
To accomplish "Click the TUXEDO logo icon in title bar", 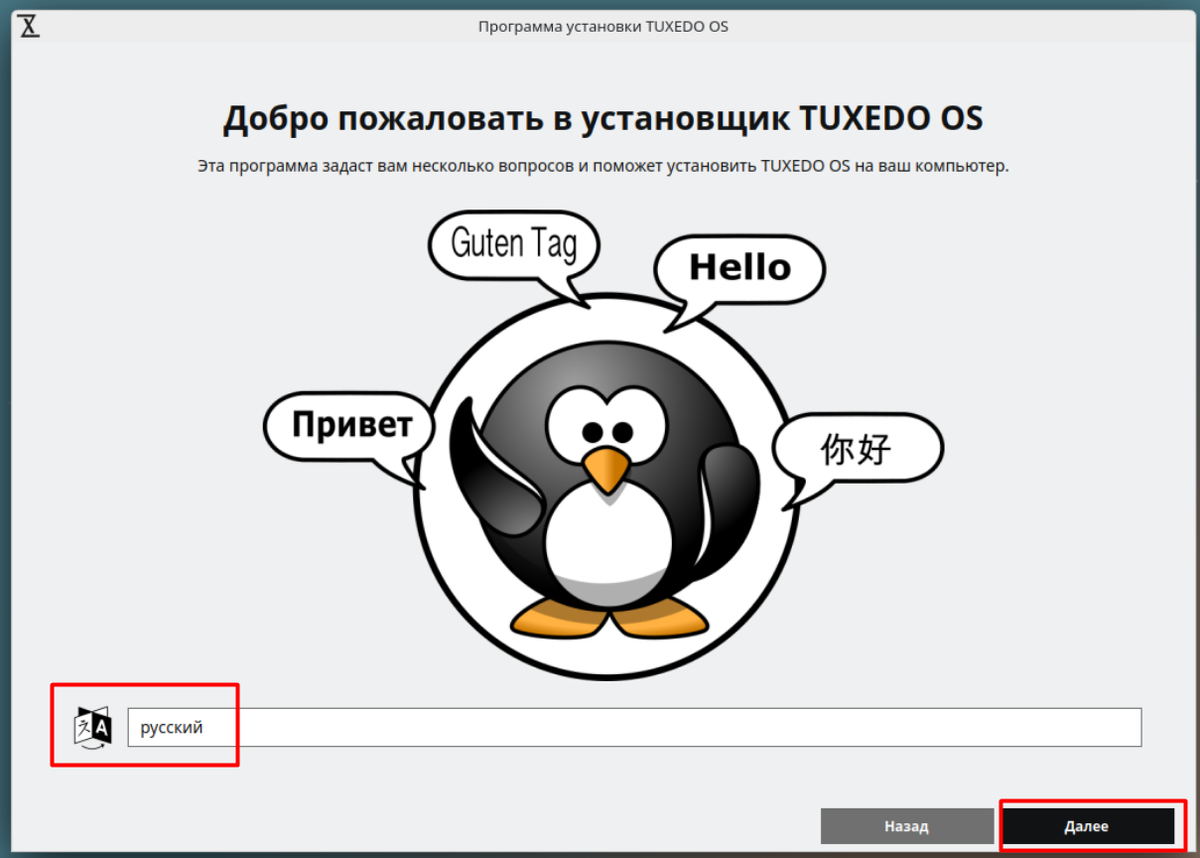I will [30, 26].
